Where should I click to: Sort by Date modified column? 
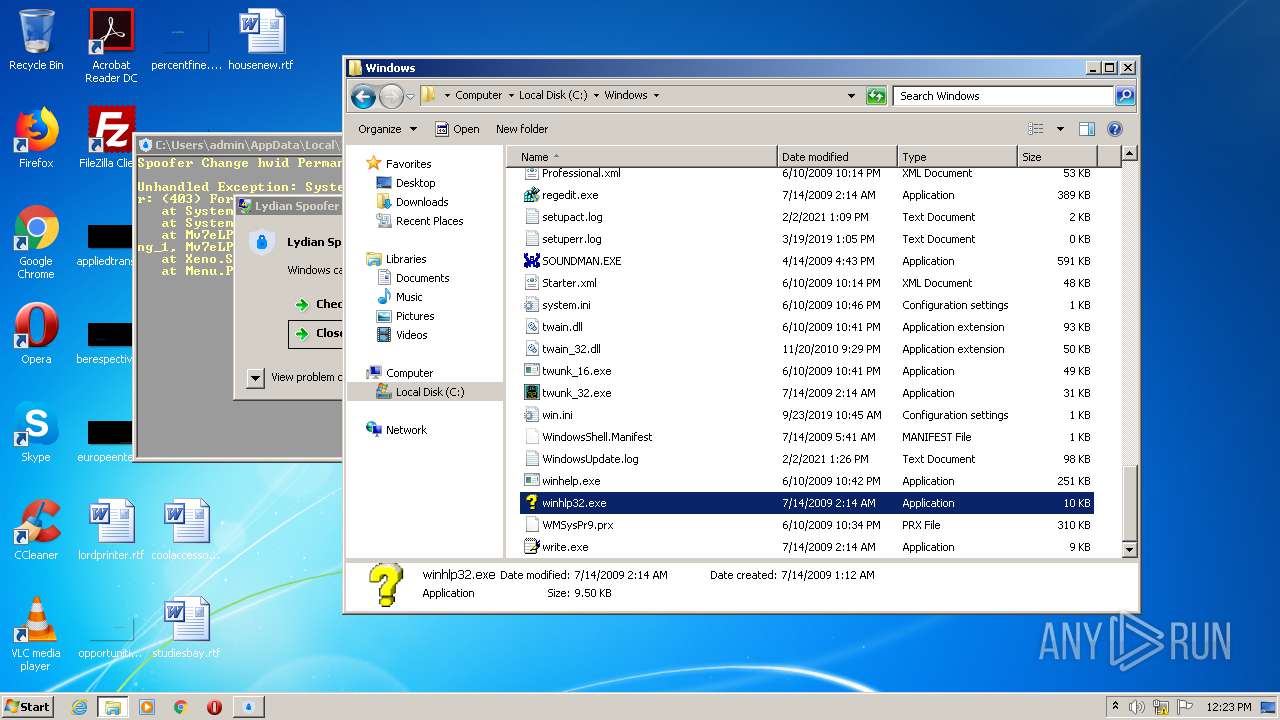[x=837, y=157]
